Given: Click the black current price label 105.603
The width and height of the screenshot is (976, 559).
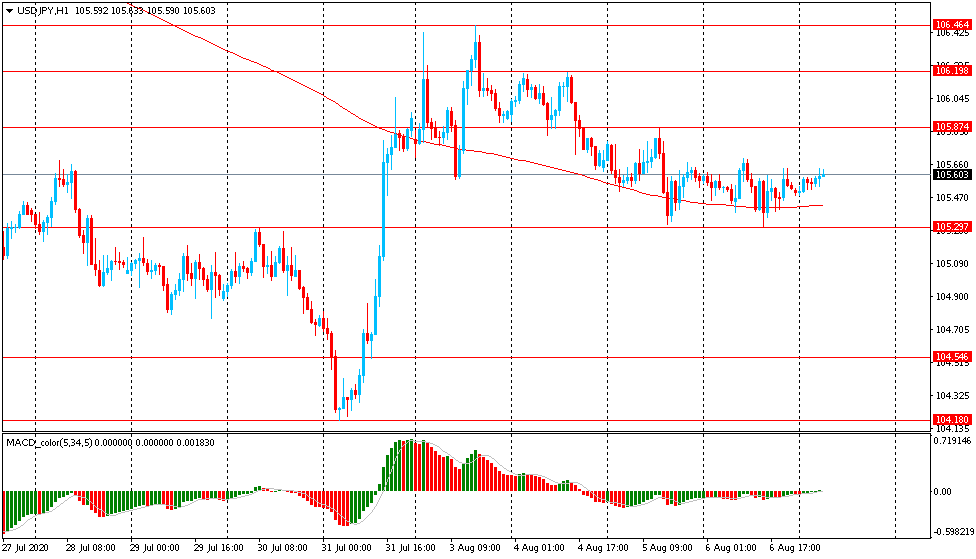Looking at the screenshot, I should tap(952, 175).
